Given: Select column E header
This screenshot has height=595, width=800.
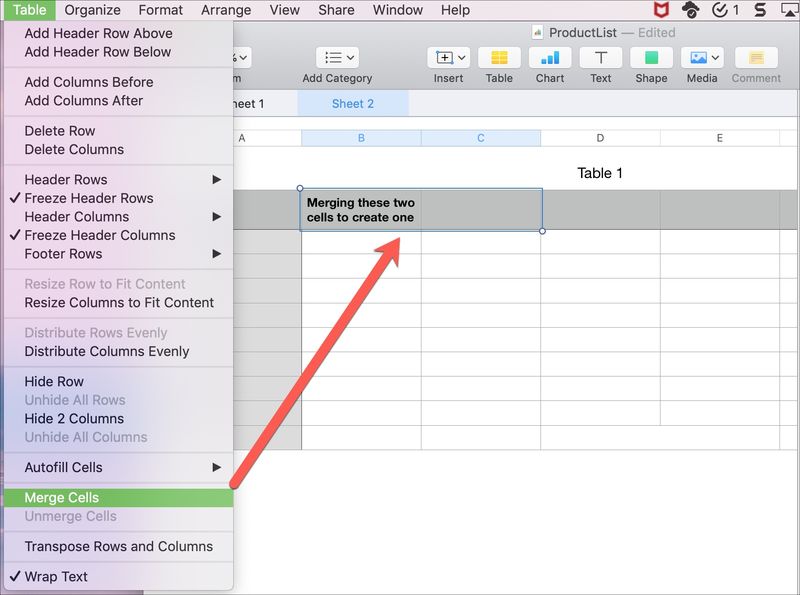Looking at the screenshot, I should coord(719,138).
